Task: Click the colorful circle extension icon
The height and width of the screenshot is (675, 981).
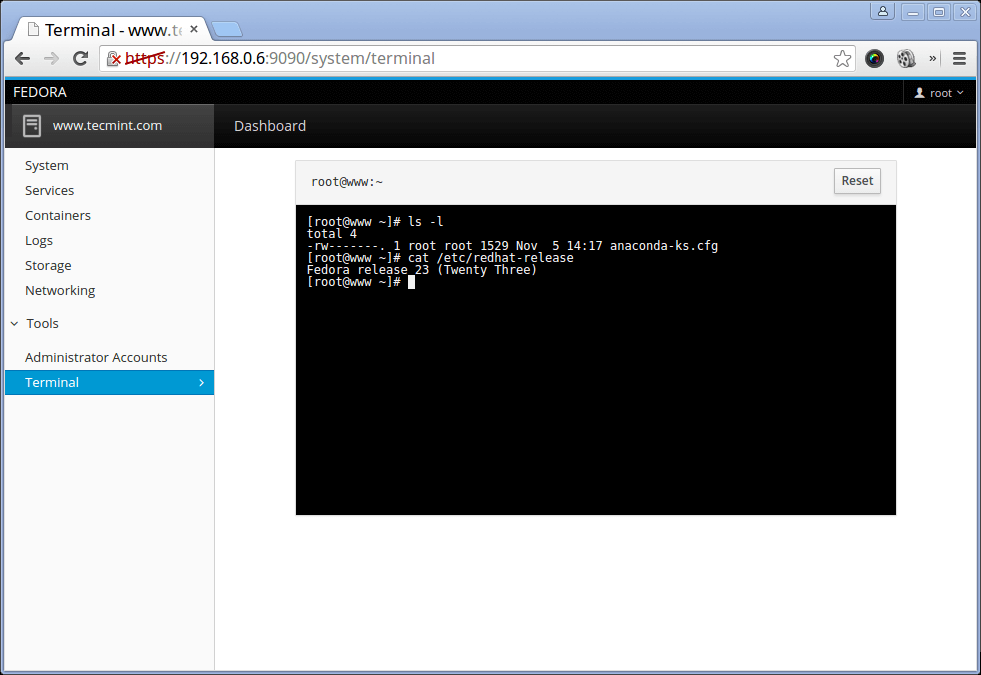Action: (874, 58)
